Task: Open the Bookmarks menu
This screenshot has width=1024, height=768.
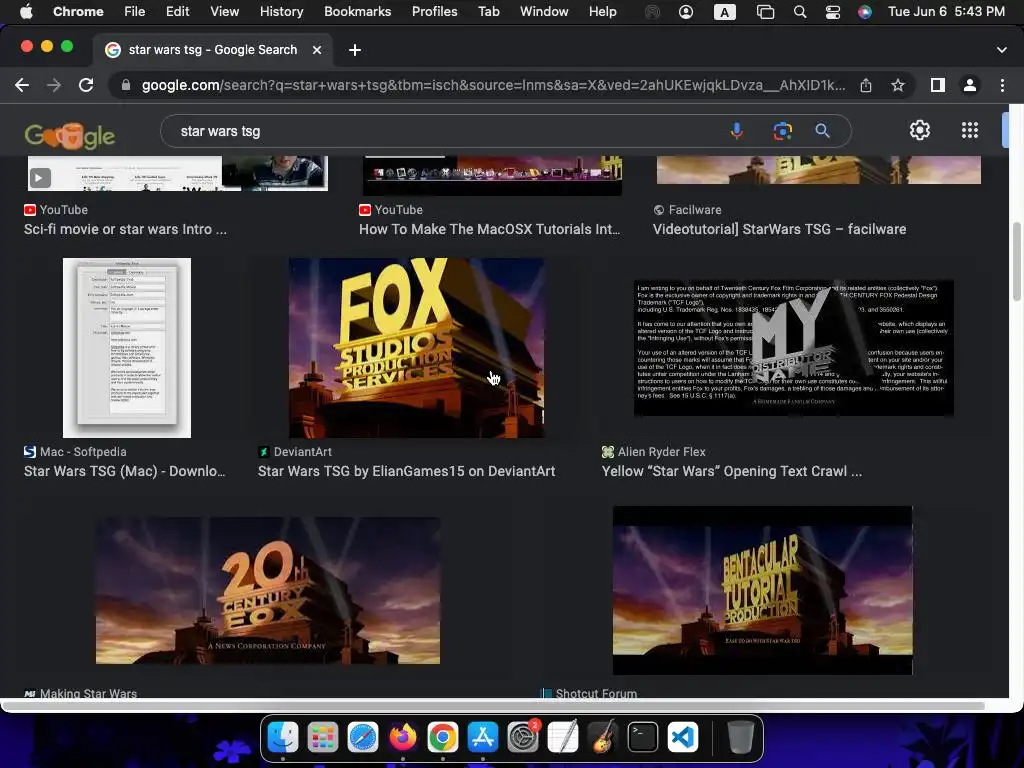Action: pyautogui.click(x=357, y=12)
